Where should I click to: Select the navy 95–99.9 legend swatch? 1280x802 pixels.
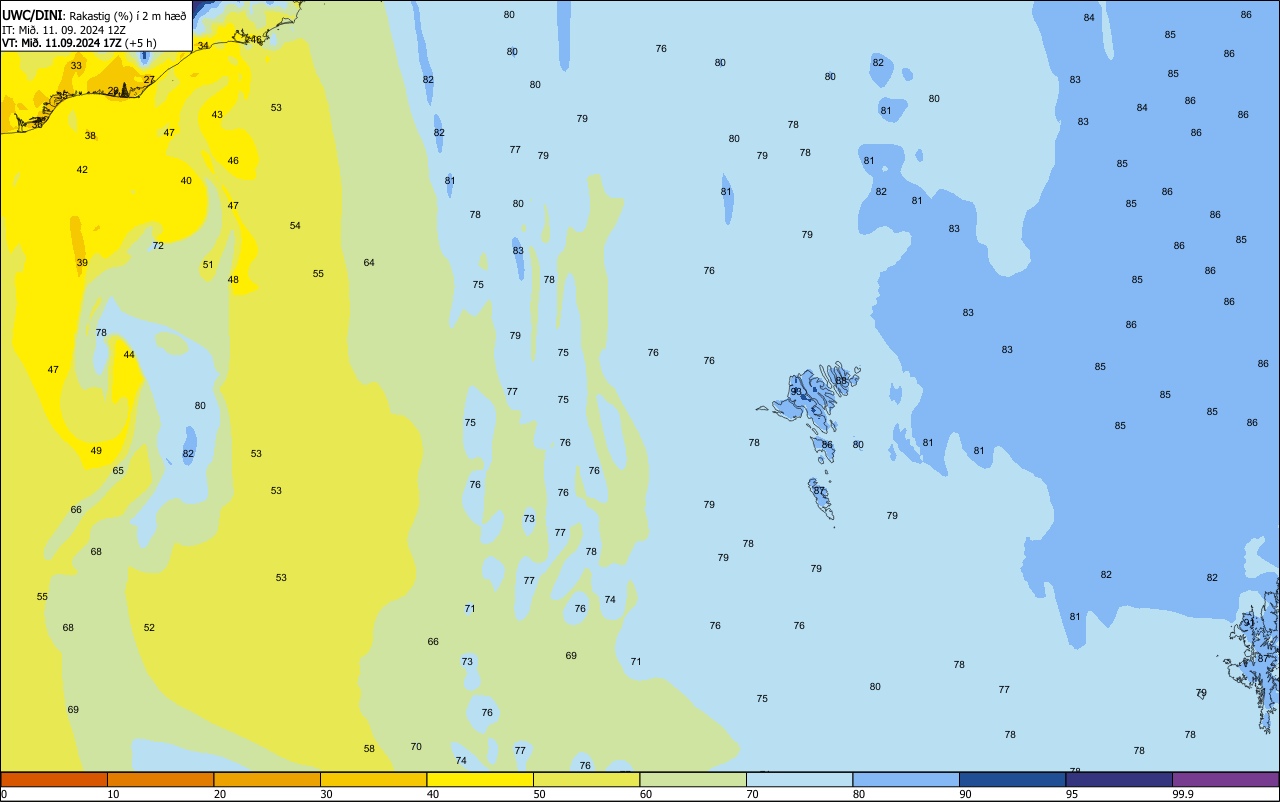pyautogui.click(x=1119, y=779)
